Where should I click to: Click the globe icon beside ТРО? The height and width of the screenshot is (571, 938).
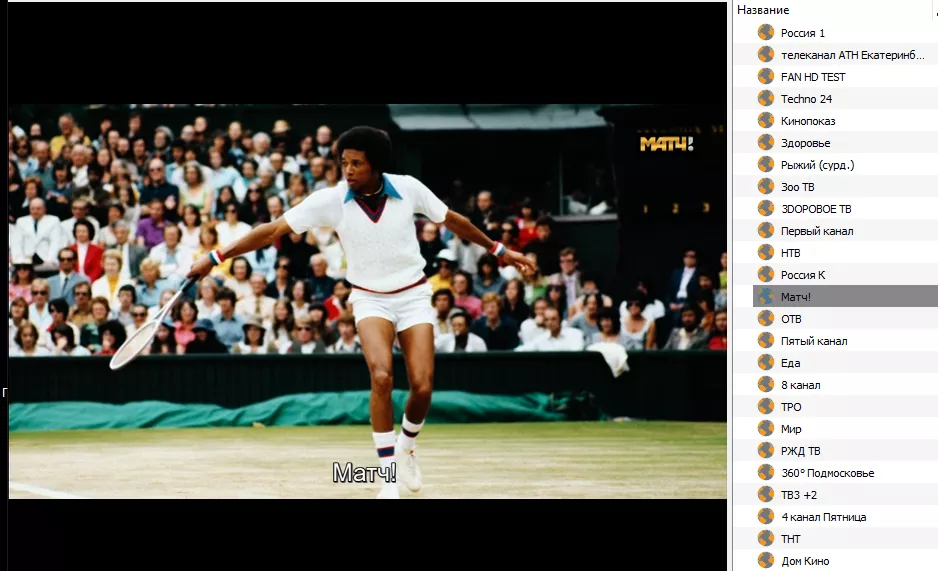[766, 407]
